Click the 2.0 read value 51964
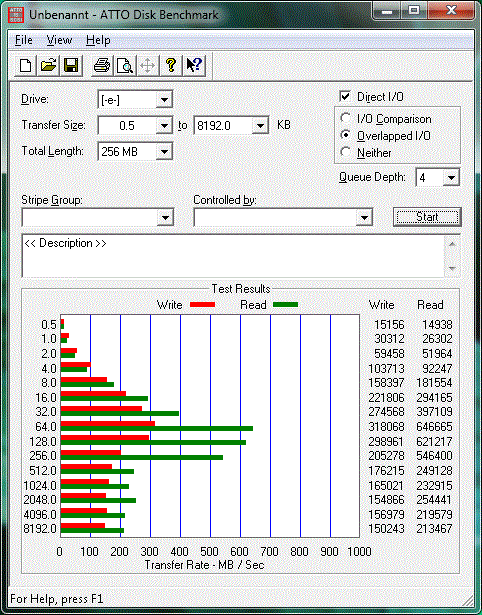482x615 pixels. click(x=437, y=354)
